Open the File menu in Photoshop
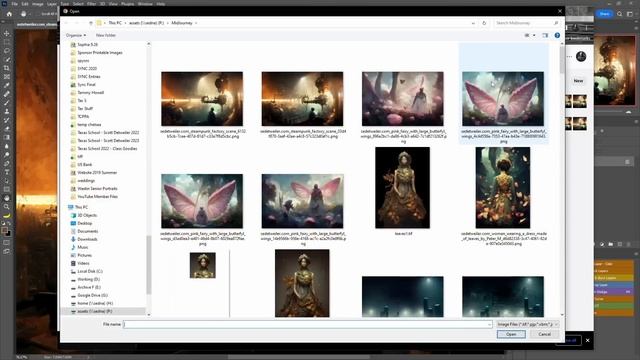640x360 pixels. coord(14,4)
